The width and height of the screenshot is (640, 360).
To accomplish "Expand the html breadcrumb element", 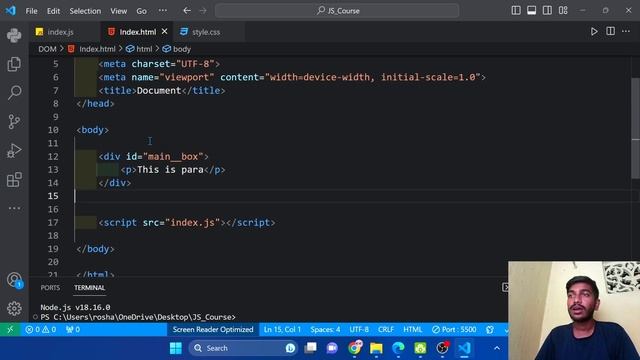I will tap(144, 49).
